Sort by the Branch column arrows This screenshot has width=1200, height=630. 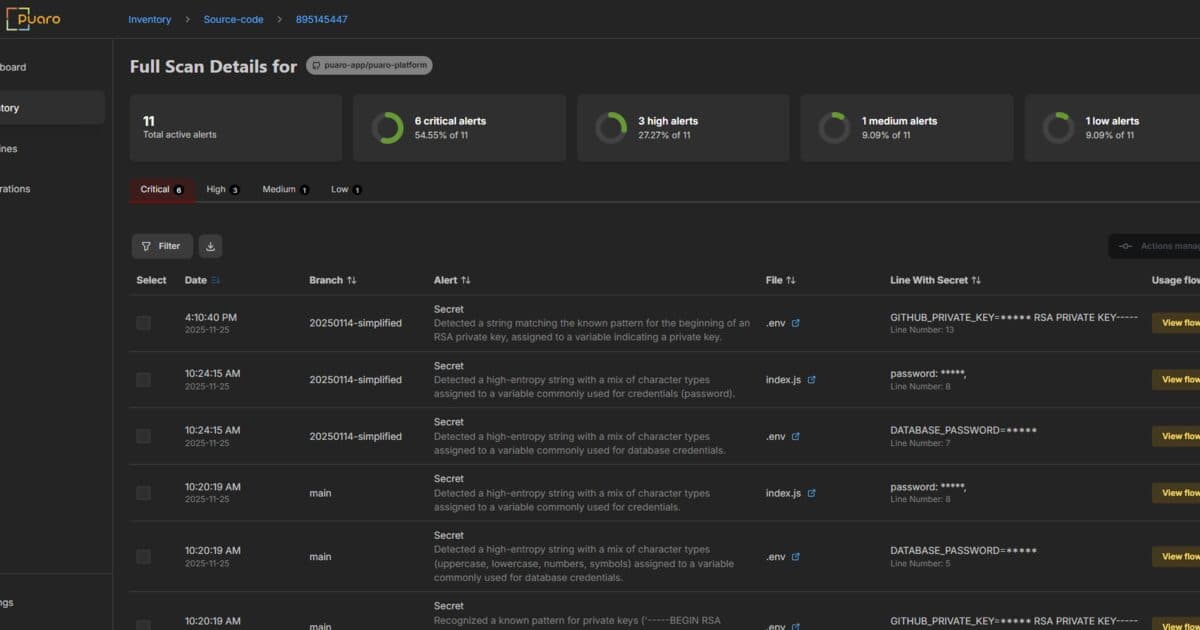[351, 280]
